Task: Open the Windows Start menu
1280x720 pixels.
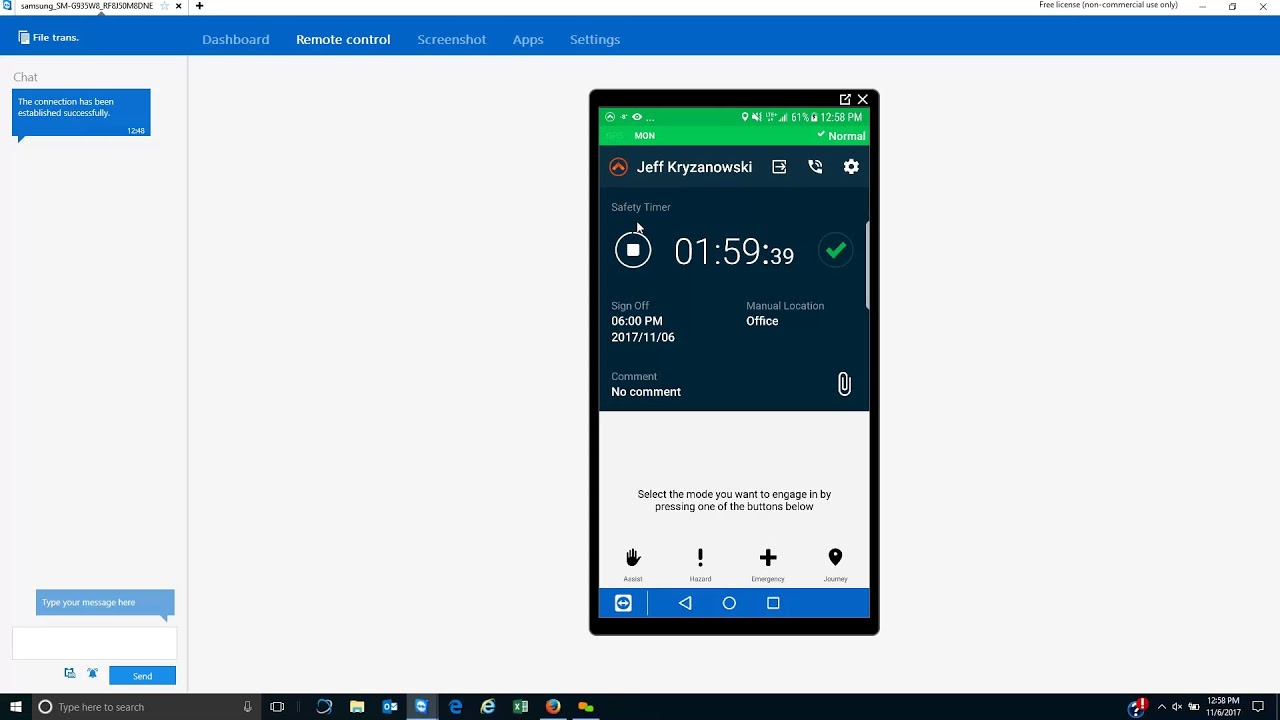Action: pos(15,707)
